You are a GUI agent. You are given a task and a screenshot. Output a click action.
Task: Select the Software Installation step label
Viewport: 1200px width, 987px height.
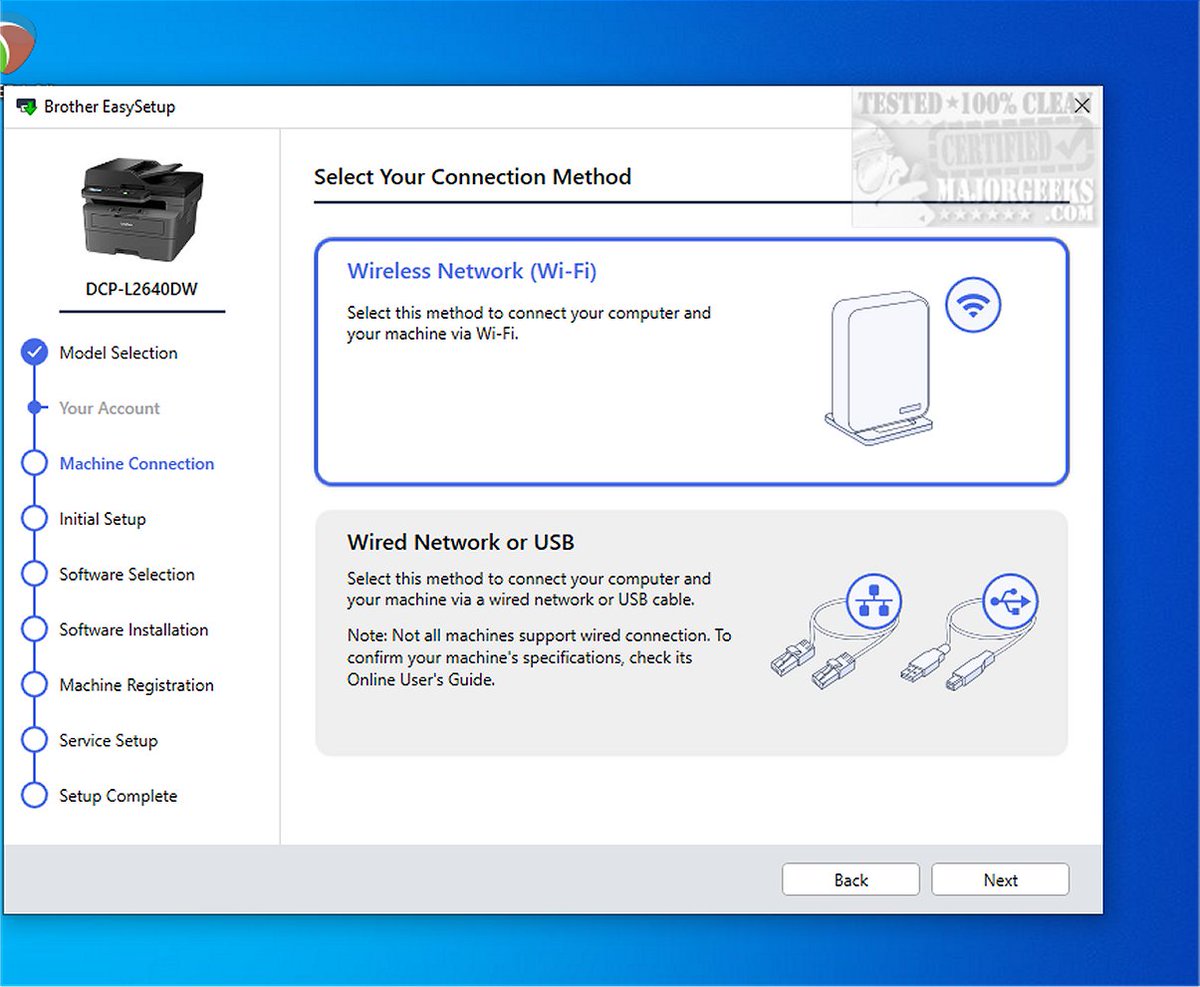[134, 630]
